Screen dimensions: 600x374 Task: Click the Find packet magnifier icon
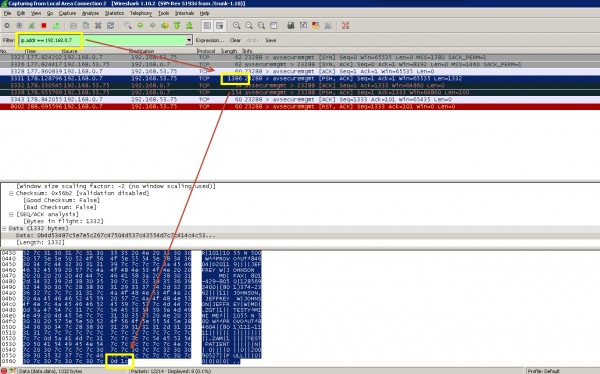(128, 26)
